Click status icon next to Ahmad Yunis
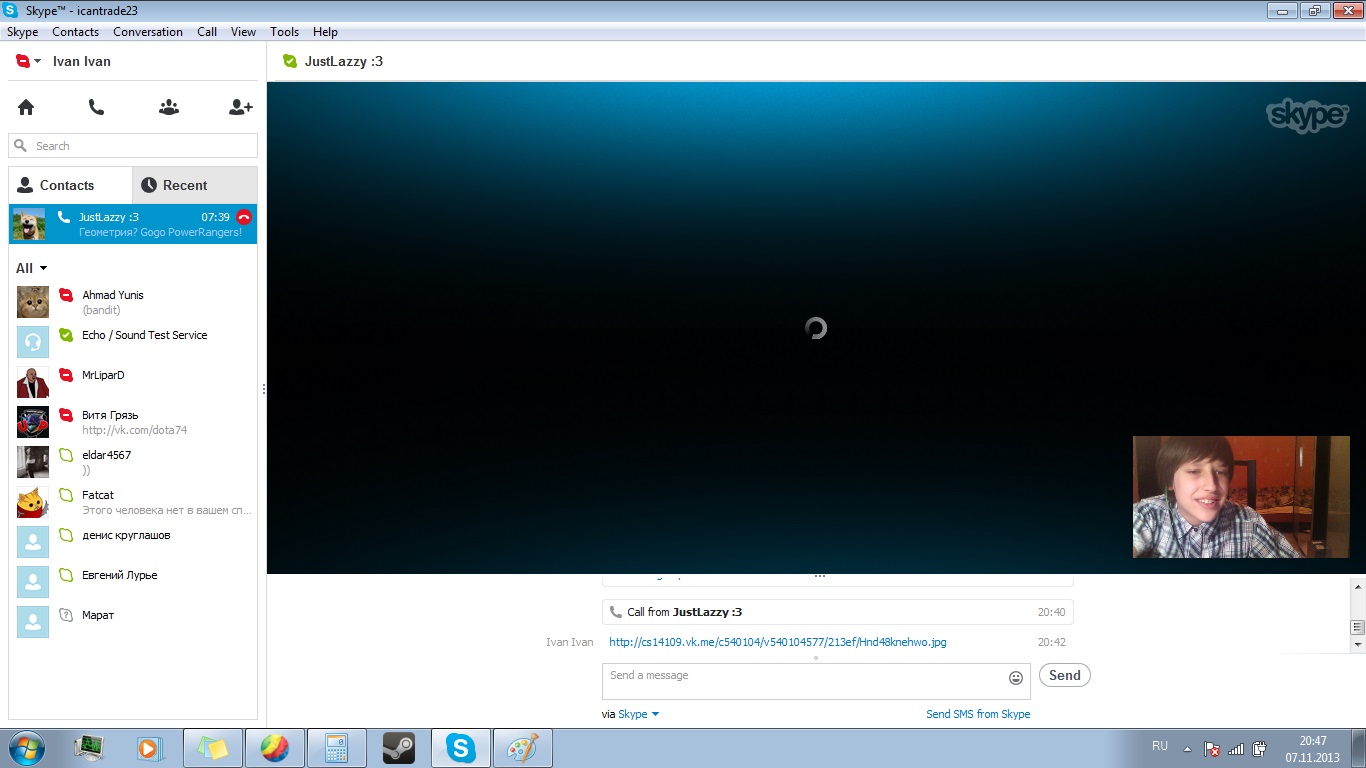The width and height of the screenshot is (1366, 768). [66, 295]
